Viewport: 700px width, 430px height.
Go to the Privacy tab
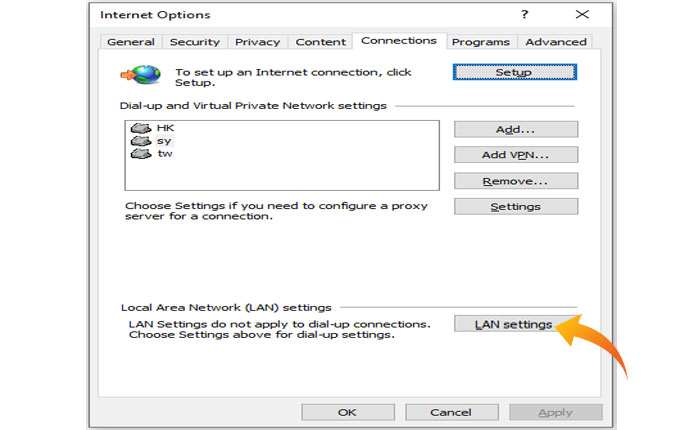click(x=257, y=42)
